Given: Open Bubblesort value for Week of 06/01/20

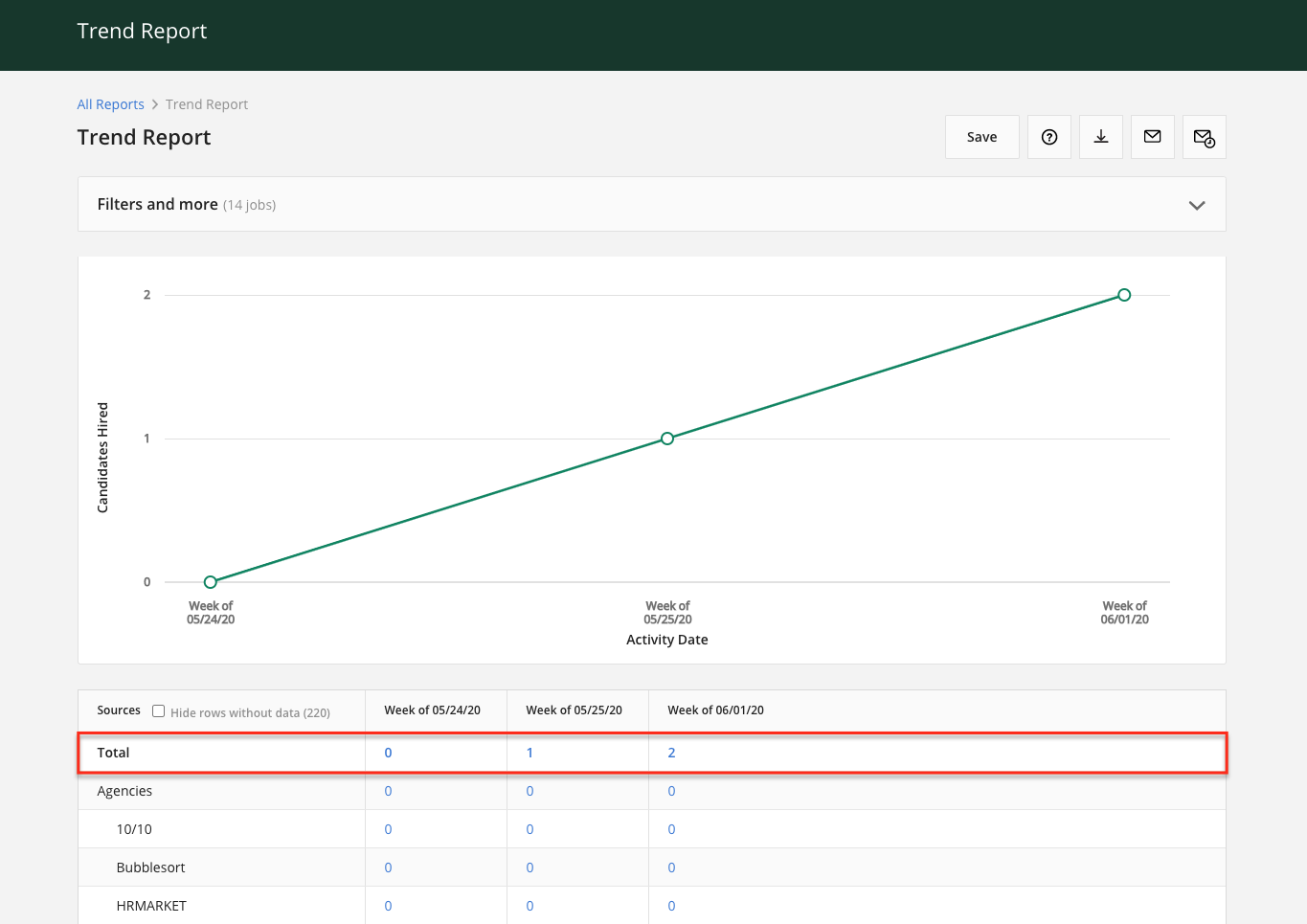Looking at the screenshot, I should tap(671, 868).
